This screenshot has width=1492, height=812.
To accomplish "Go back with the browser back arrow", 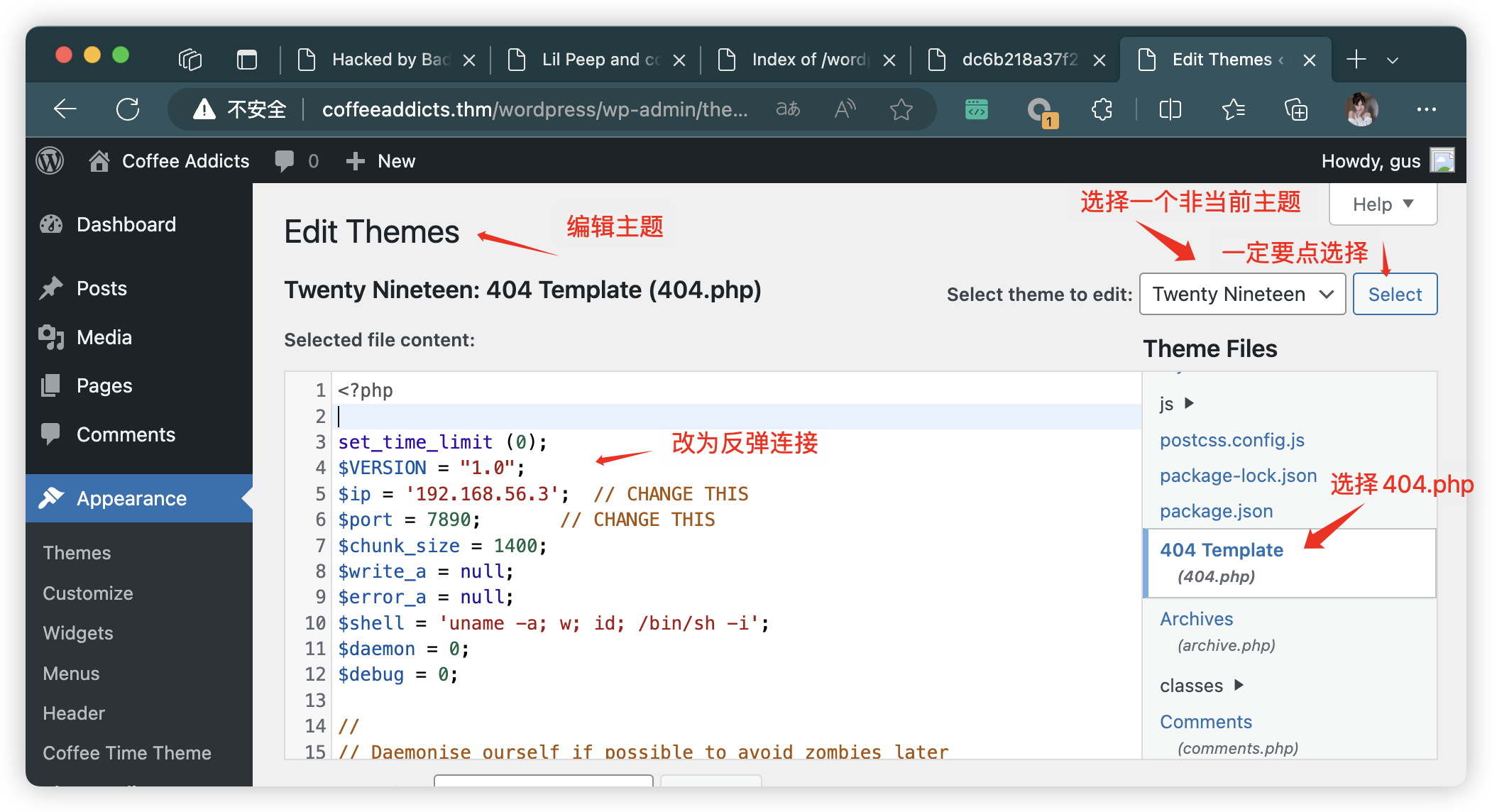I will 65,109.
